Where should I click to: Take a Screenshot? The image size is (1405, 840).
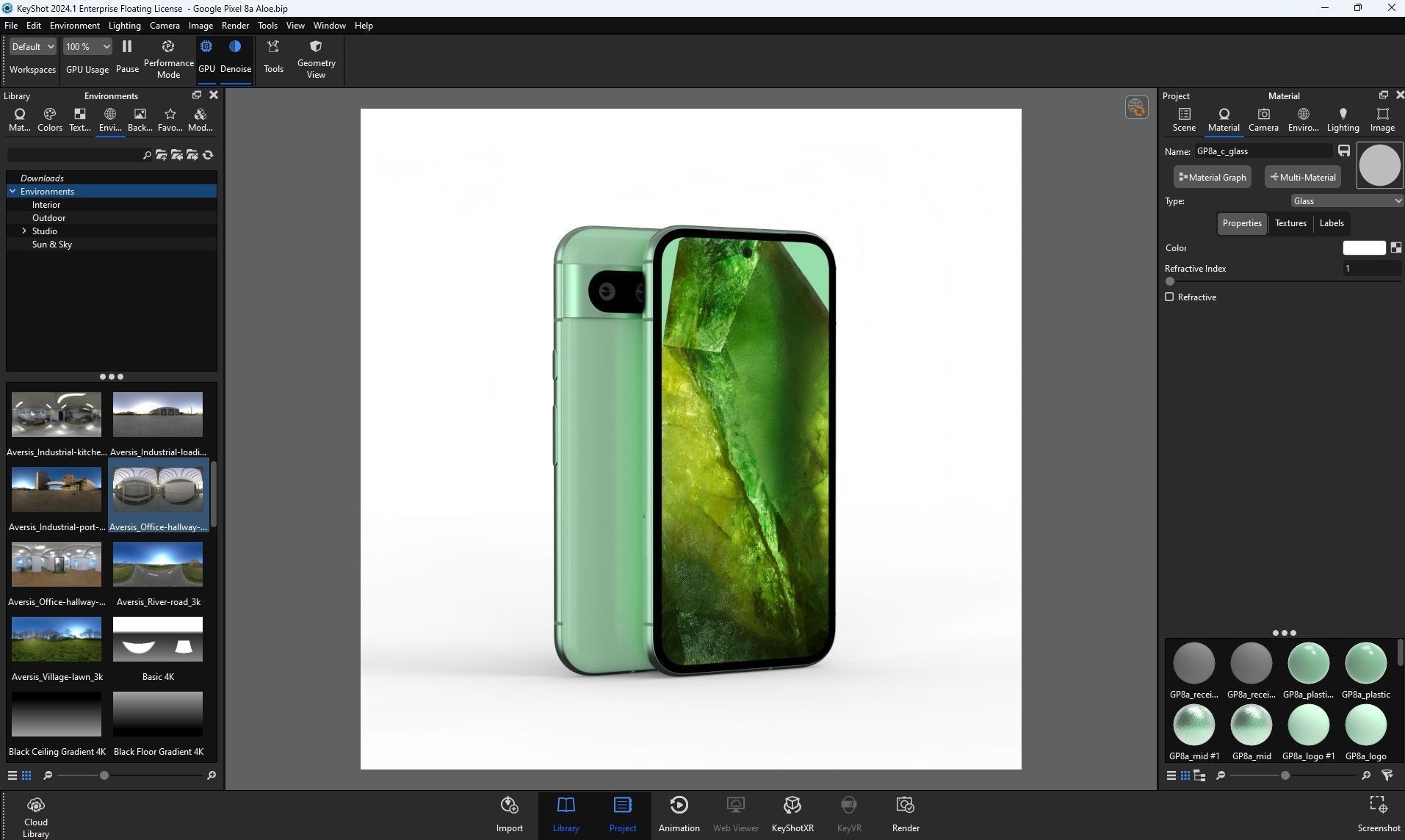(x=1378, y=814)
